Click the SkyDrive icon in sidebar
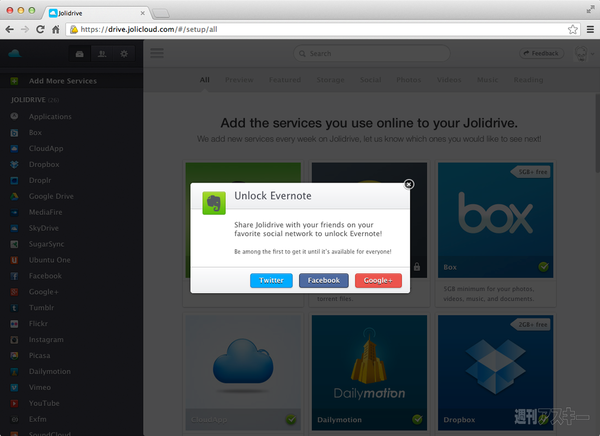The image size is (600, 436). point(14,228)
